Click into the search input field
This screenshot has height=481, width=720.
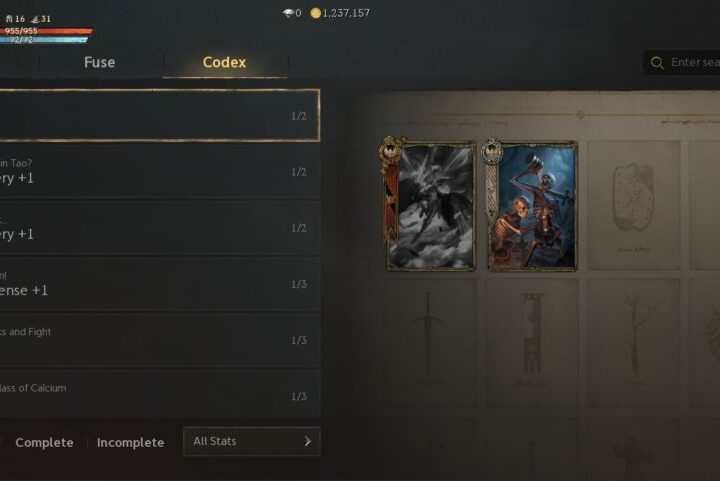point(682,63)
